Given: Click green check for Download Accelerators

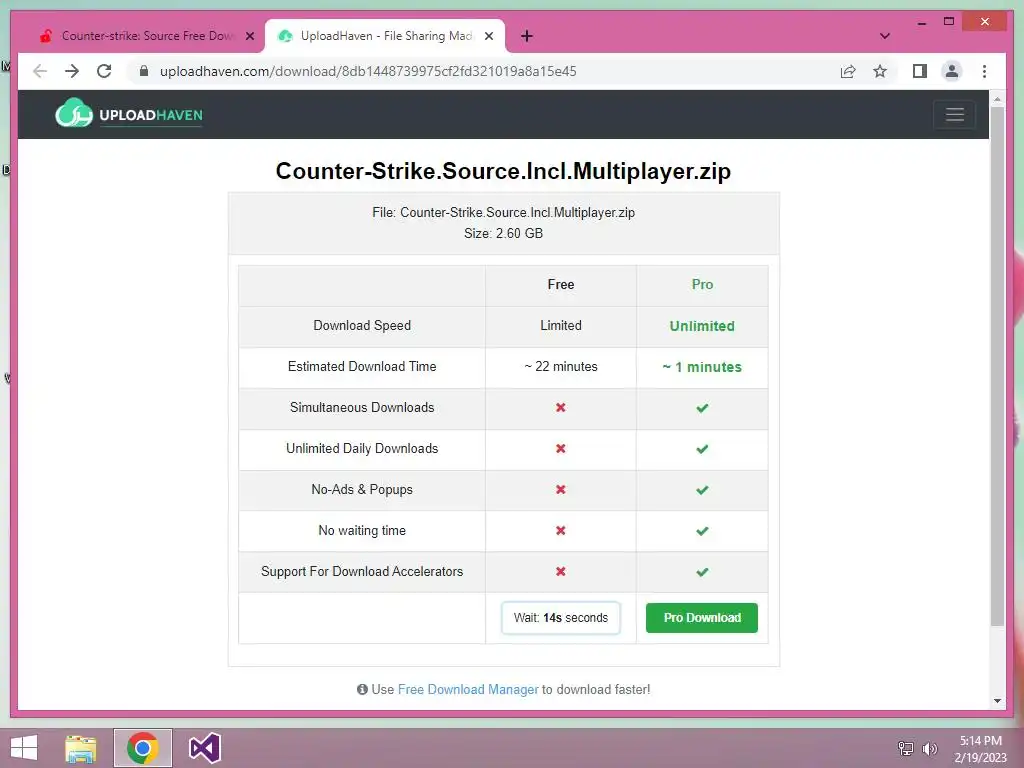Looking at the screenshot, I should [702, 572].
